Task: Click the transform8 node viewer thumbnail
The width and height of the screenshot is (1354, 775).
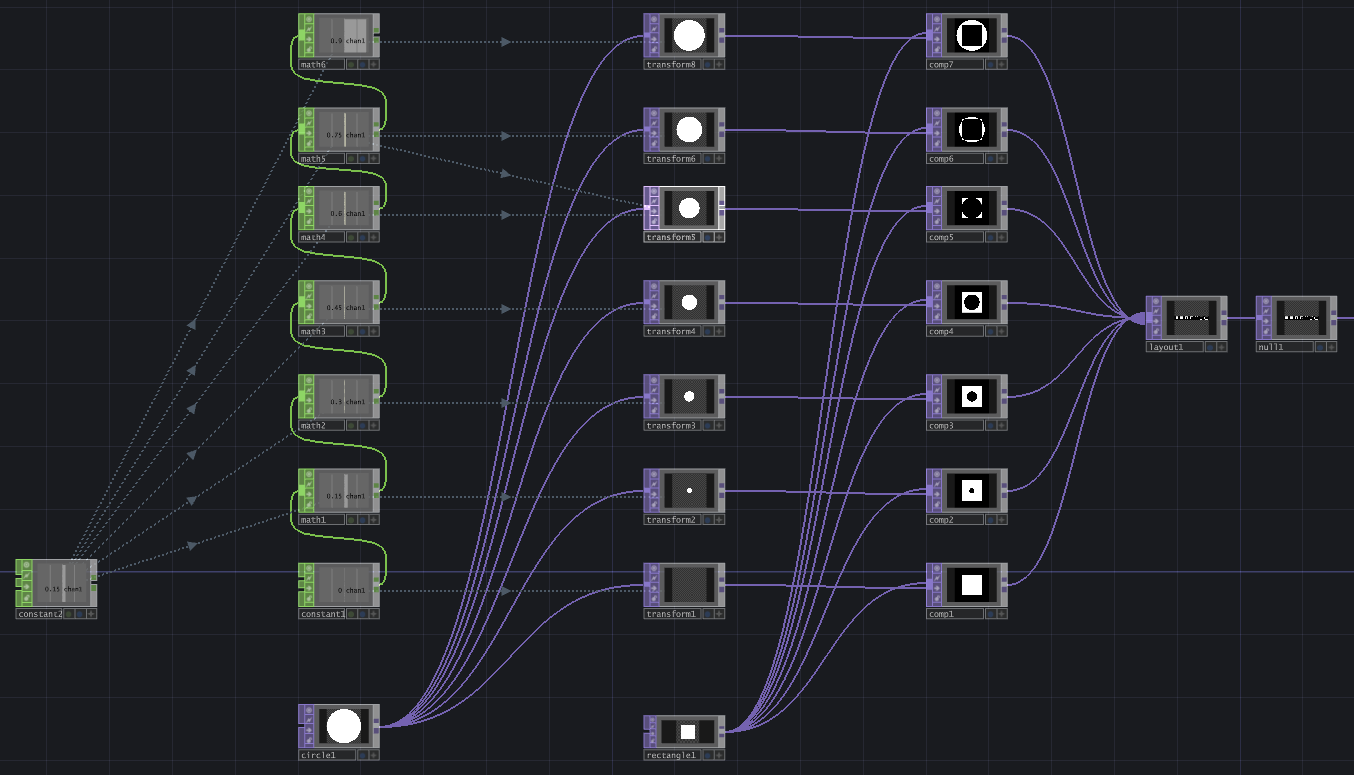Action: [x=690, y=36]
